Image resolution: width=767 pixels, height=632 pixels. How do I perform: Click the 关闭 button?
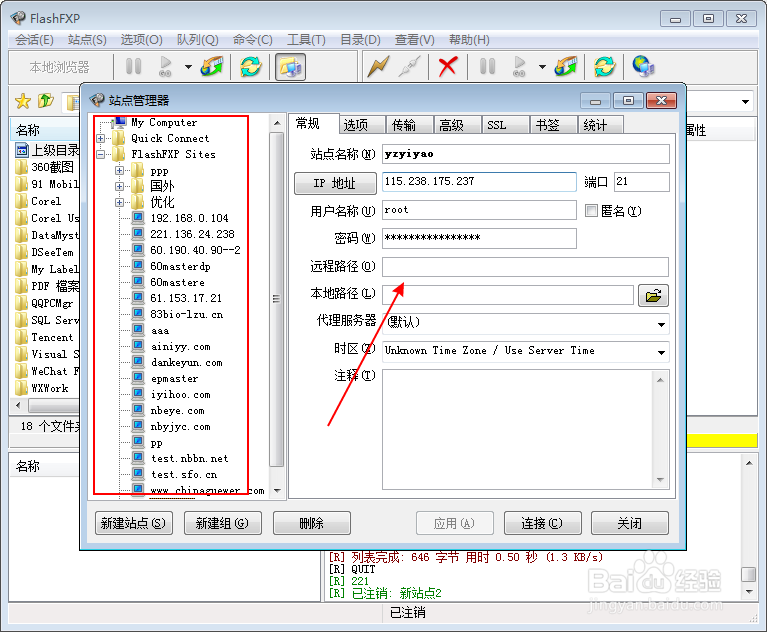pos(630,523)
